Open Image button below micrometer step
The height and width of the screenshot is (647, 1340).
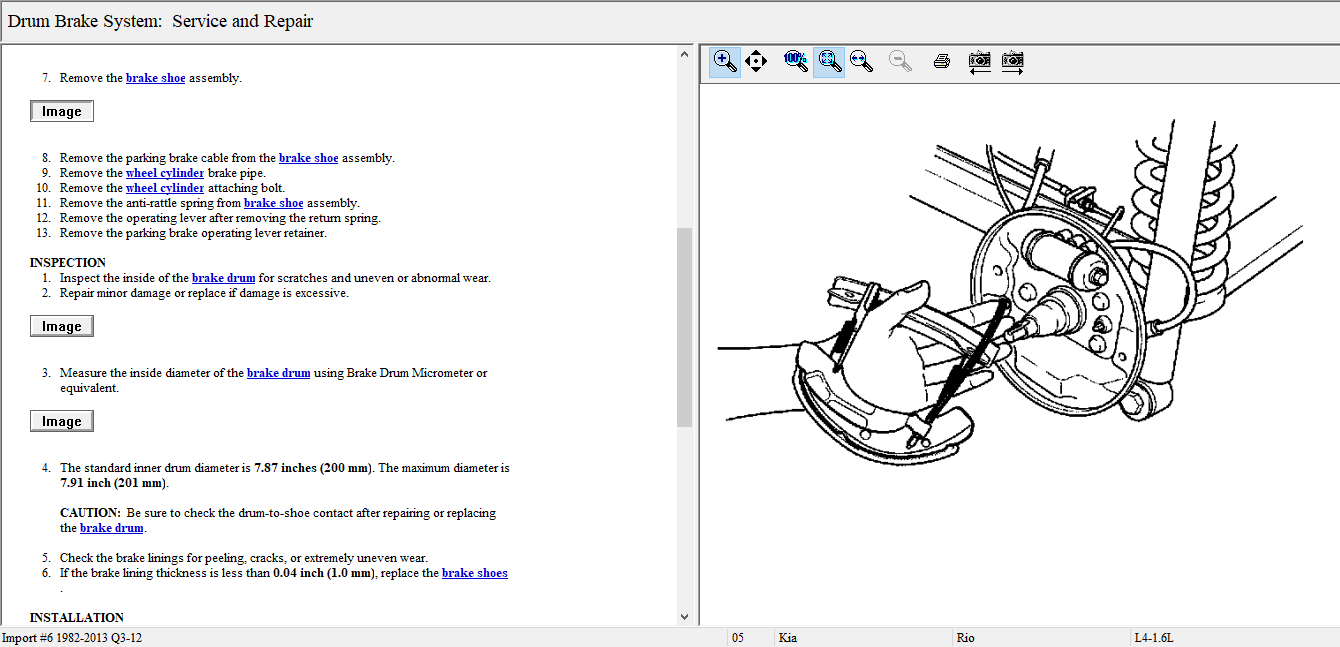tap(62, 422)
